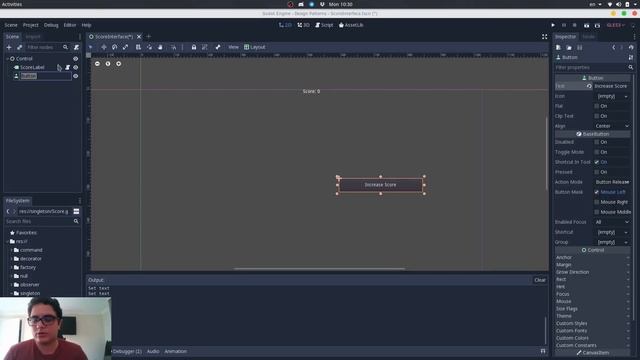640x360 pixels.
Task: Open the Layout menu in canvas toolbar
Action: 255,47
